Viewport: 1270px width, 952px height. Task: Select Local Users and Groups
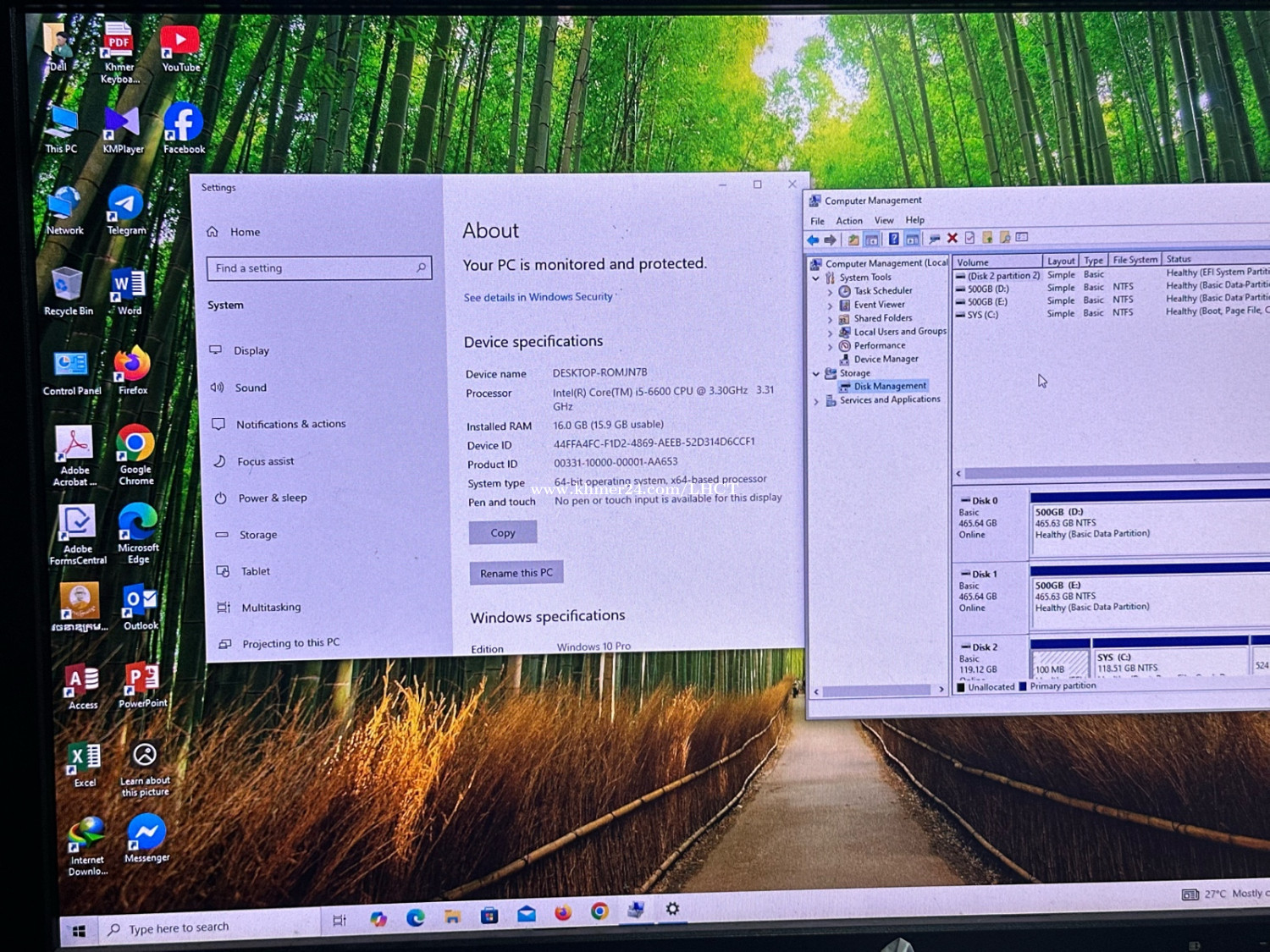[x=900, y=332]
